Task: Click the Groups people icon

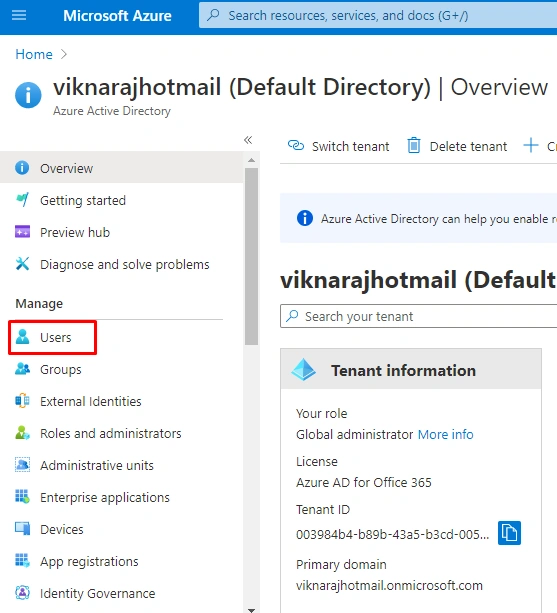Action: (x=22, y=369)
